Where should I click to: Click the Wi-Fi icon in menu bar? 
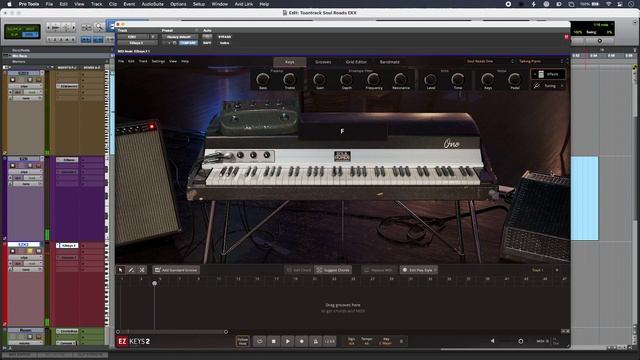[x=608, y=4]
